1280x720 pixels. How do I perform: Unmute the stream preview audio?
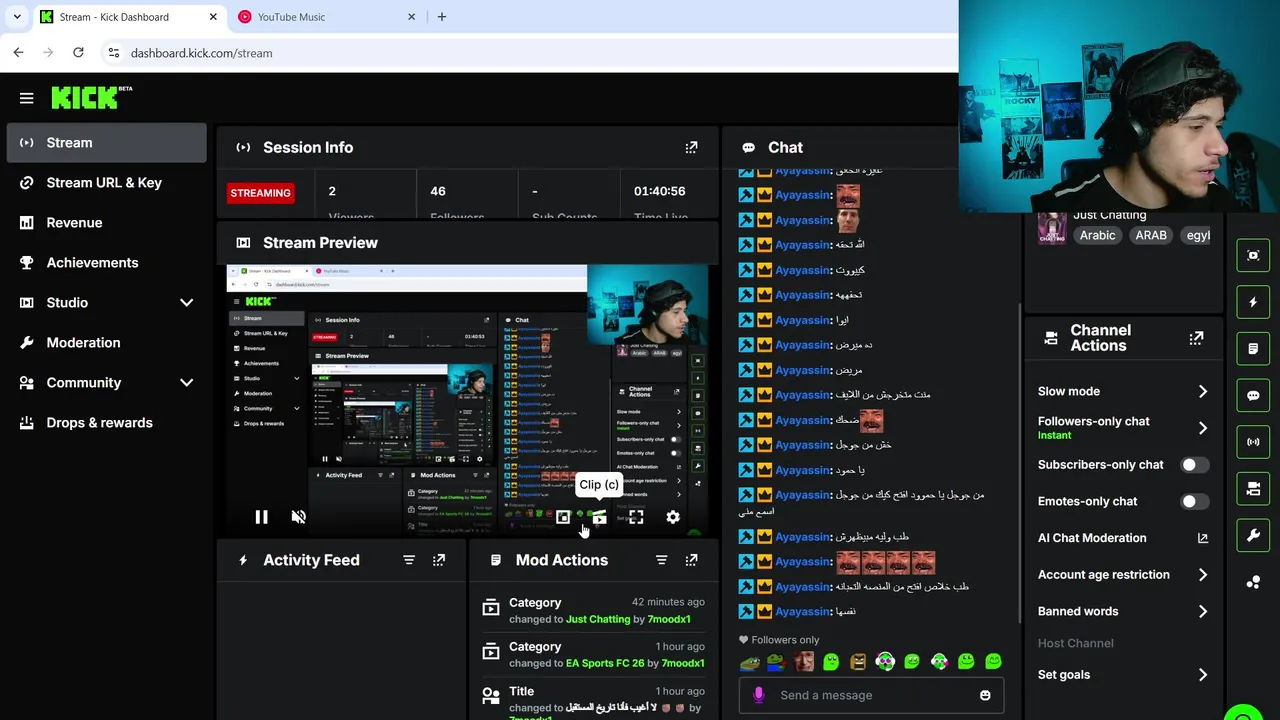pos(298,517)
